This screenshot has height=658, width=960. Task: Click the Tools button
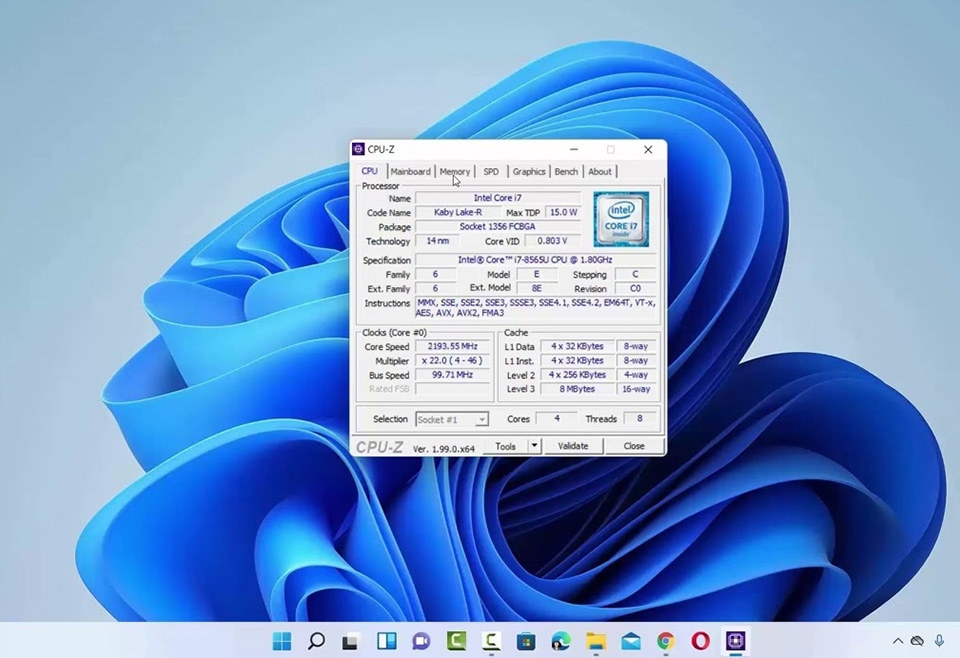point(506,446)
